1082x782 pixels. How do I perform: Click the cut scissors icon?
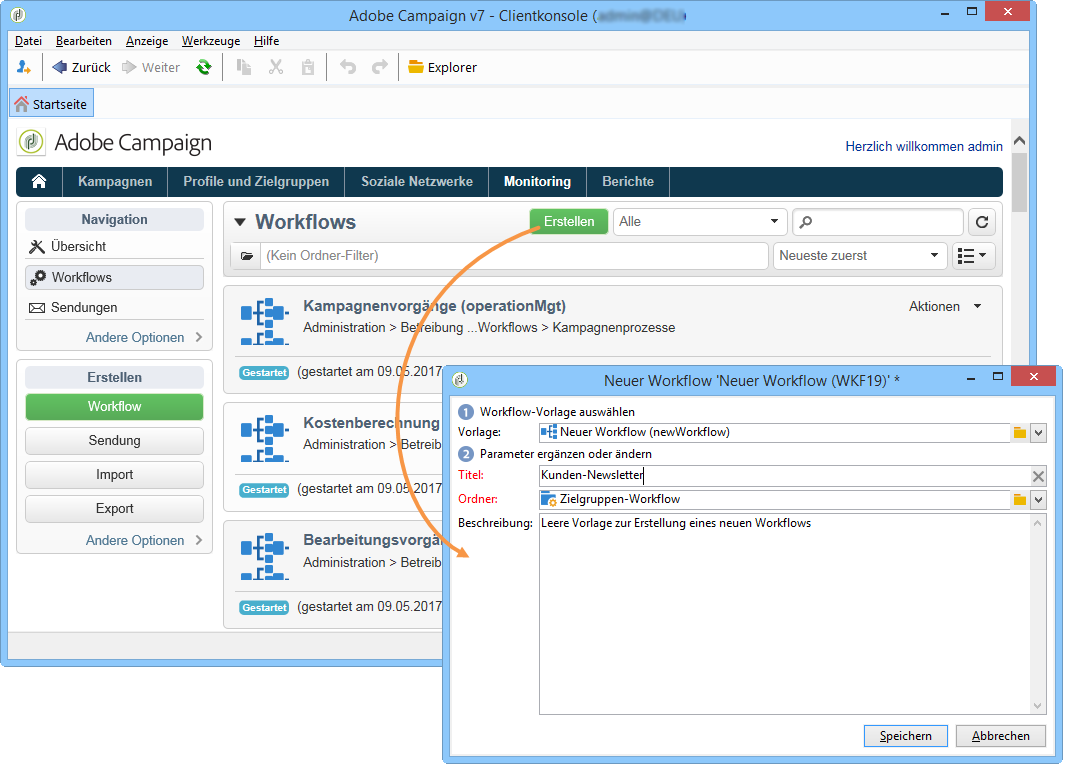(x=276, y=67)
